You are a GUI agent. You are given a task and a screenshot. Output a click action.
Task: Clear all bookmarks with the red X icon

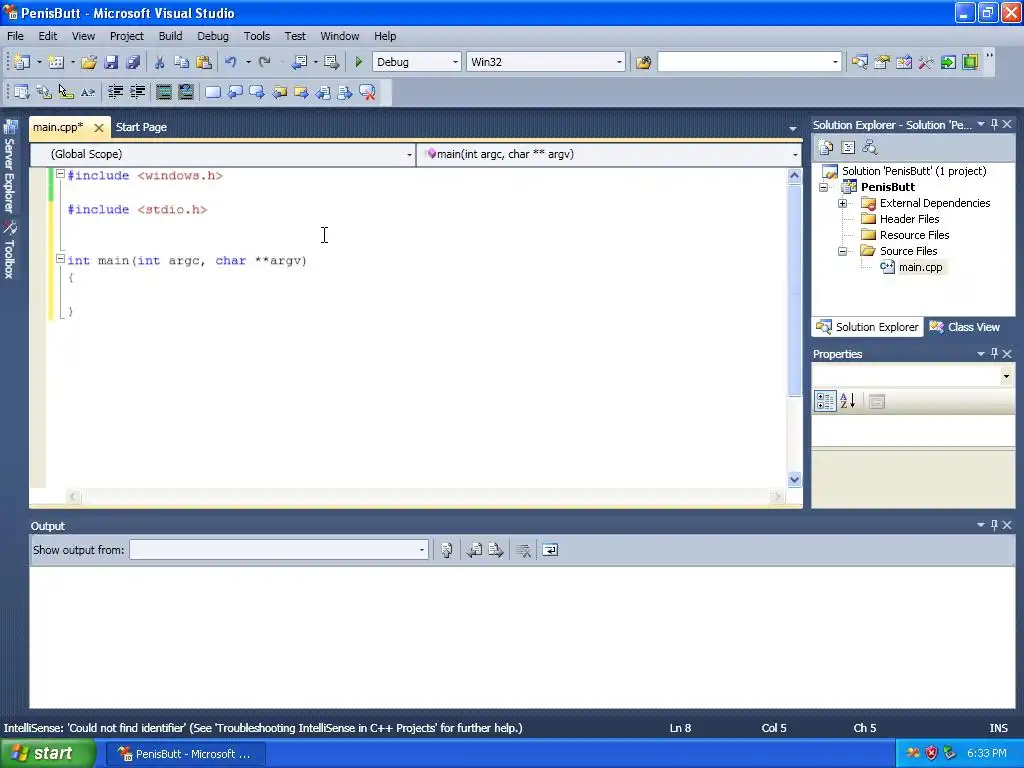[x=368, y=92]
